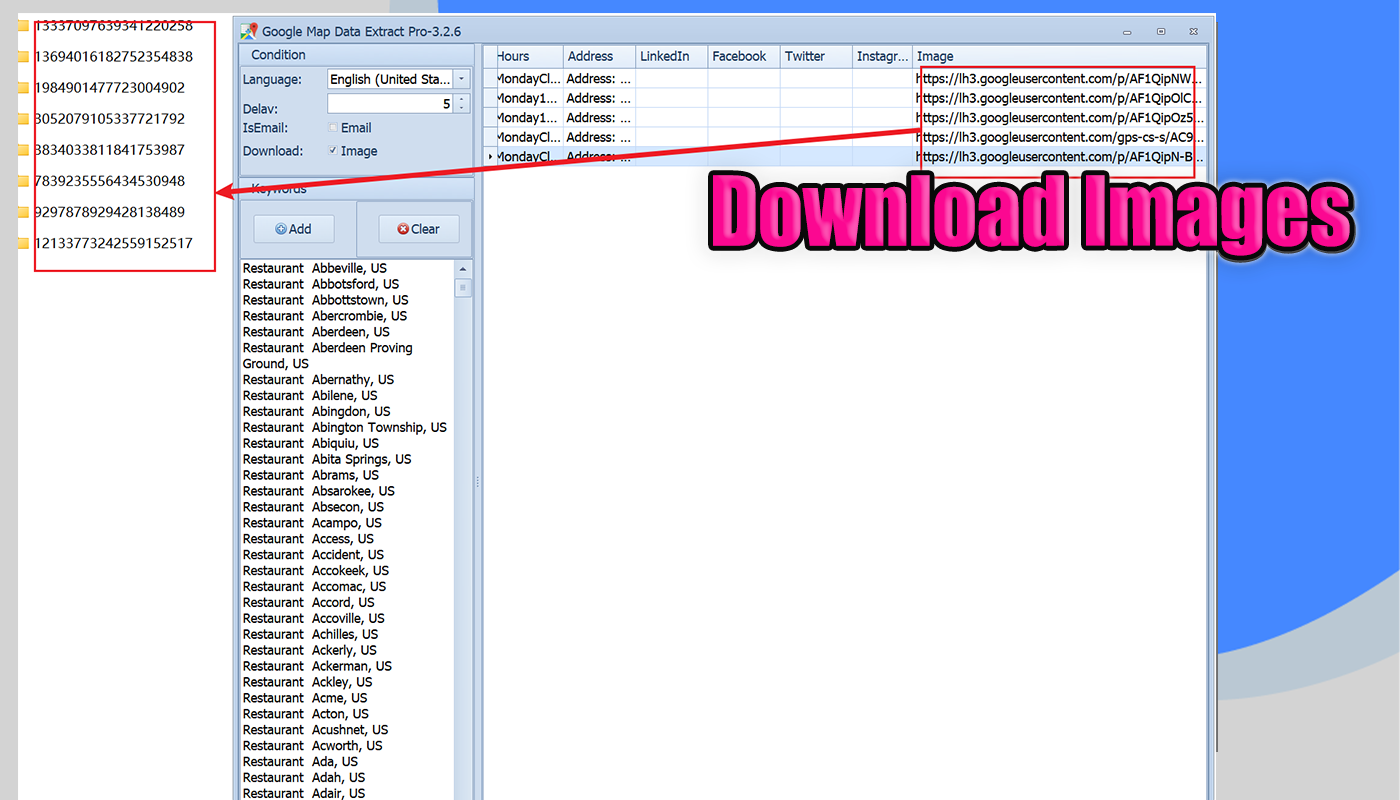1400x800 pixels.
Task: Pick keyword "Restaurant Abernathy, US"
Action: pyautogui.click(x=318, y=380)
